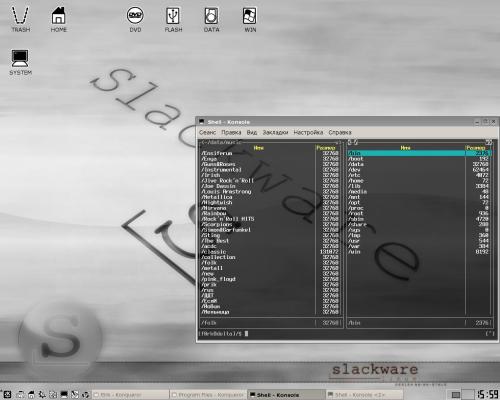500x400 pixels.
Task: Select the /opt directory in right panel
Action: (419, 202)
